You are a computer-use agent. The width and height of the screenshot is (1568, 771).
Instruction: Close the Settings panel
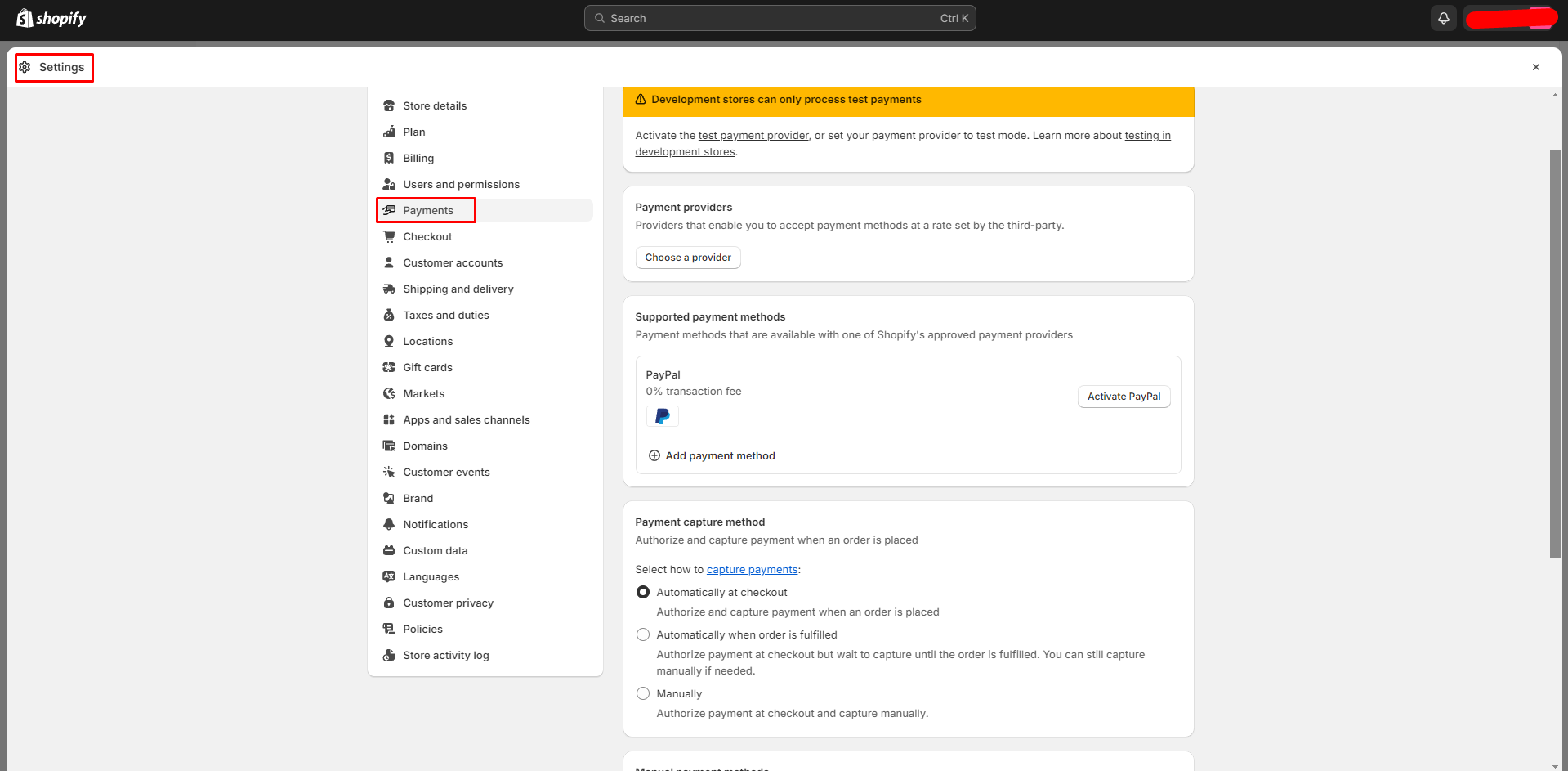click(1536, 67)
